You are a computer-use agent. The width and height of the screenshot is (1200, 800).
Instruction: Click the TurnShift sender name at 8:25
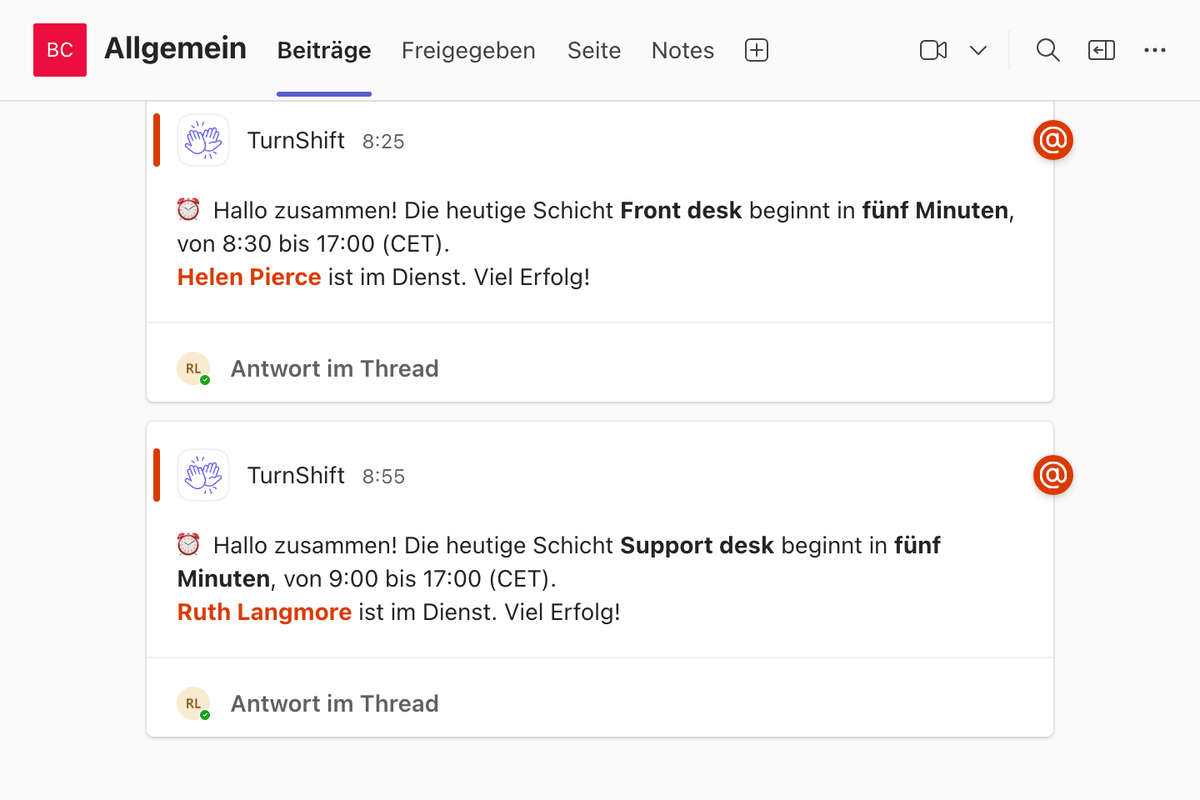tap(296, 140)
